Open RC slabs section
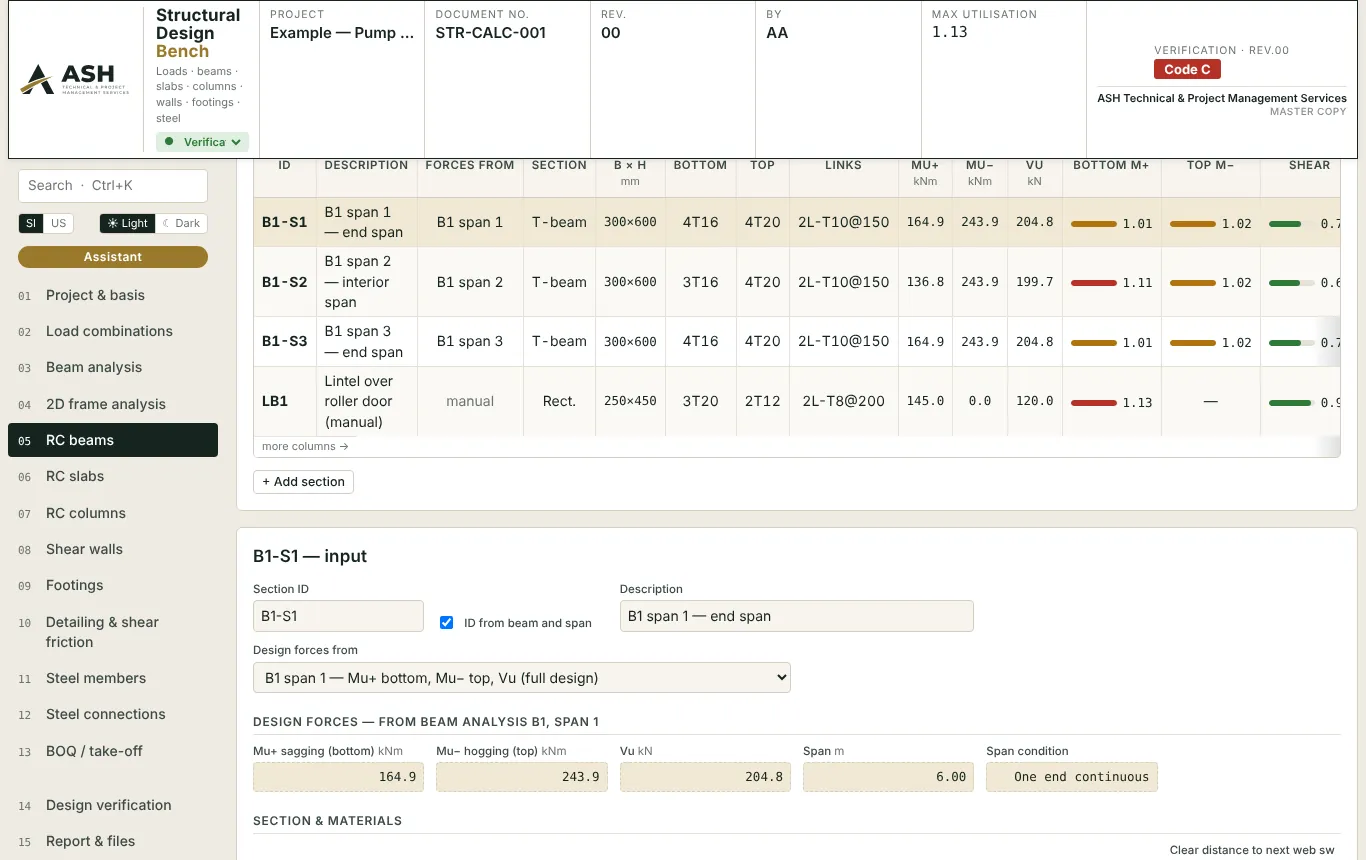 [113, 476]
